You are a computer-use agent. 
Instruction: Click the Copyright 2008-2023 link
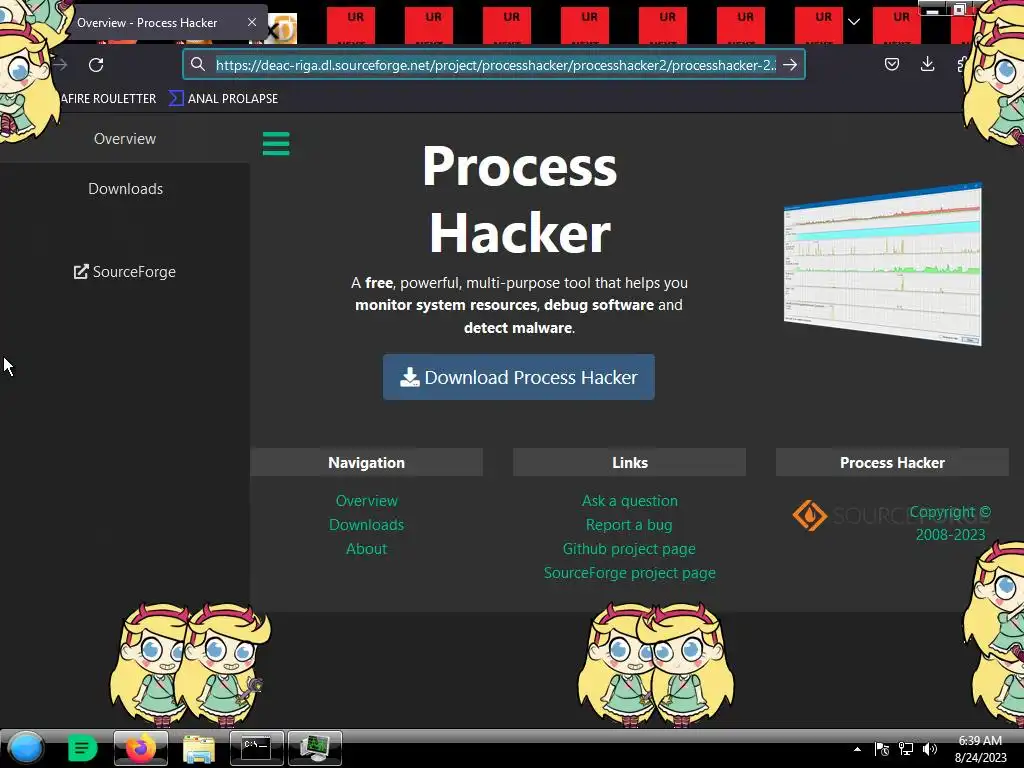(x=950, y=523)
